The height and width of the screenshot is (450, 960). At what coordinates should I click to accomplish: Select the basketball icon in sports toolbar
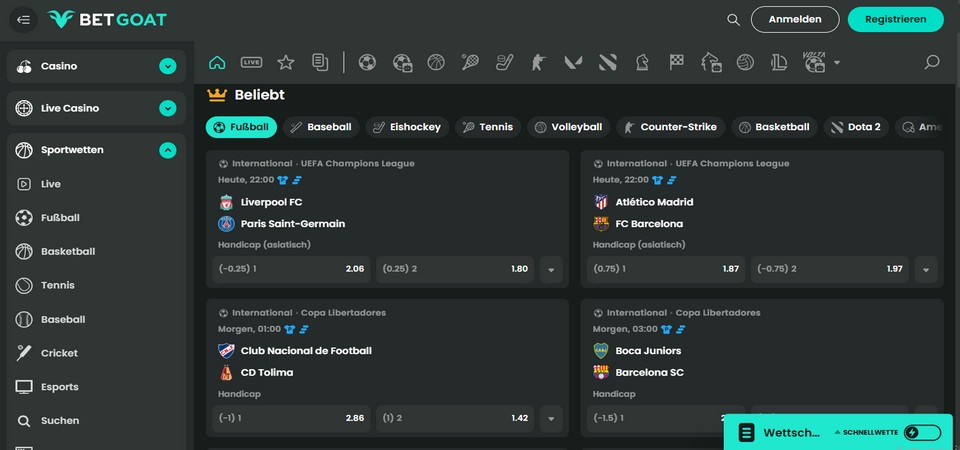[436, 62]
